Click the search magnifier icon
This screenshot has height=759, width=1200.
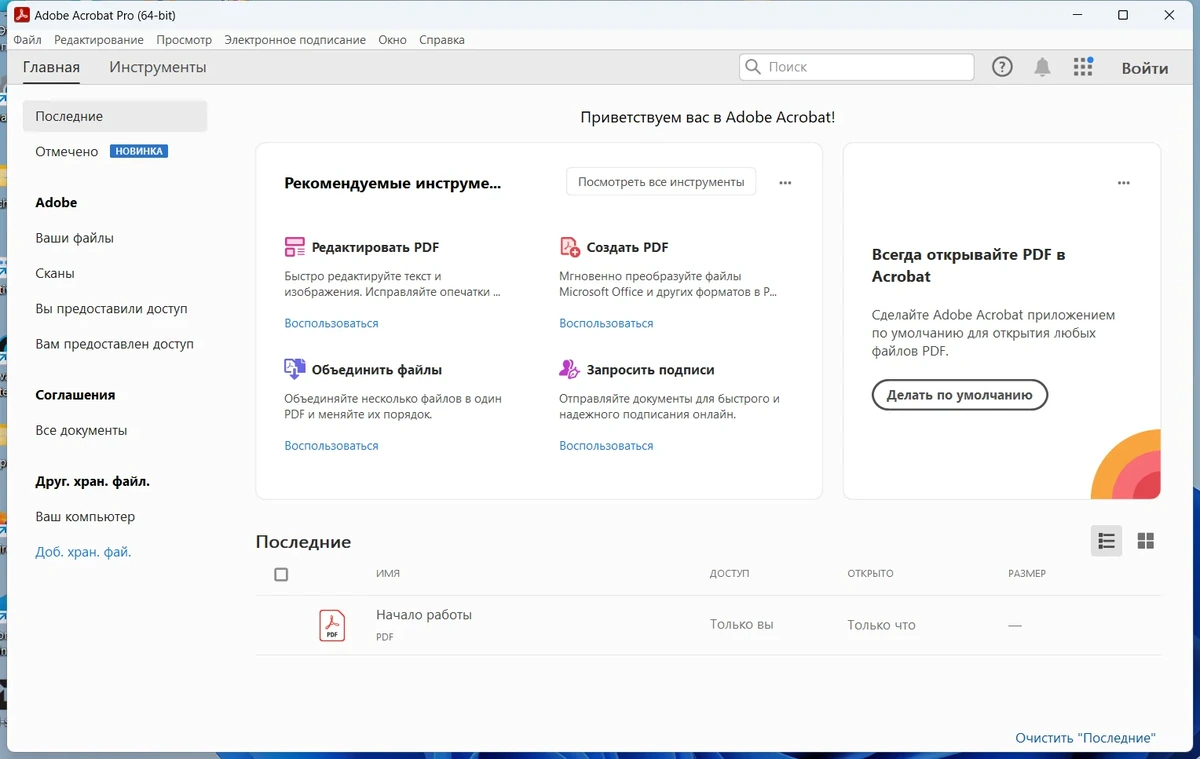coord(753,67)
